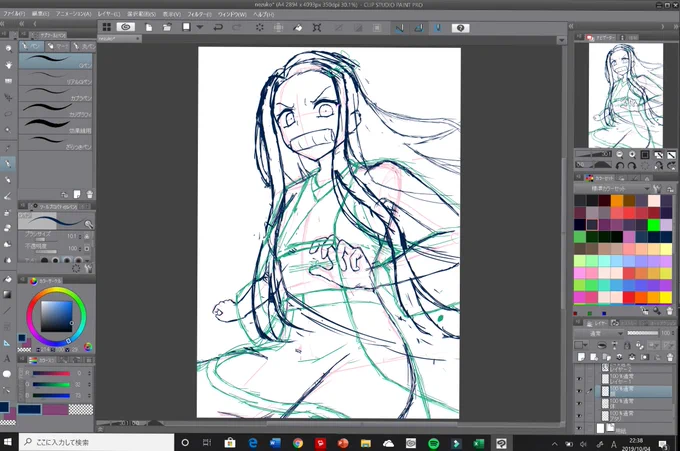This screenshot has width=680, height=451.
Task: Select the ざらつきペン sub tool
Action: click(56, 142)
